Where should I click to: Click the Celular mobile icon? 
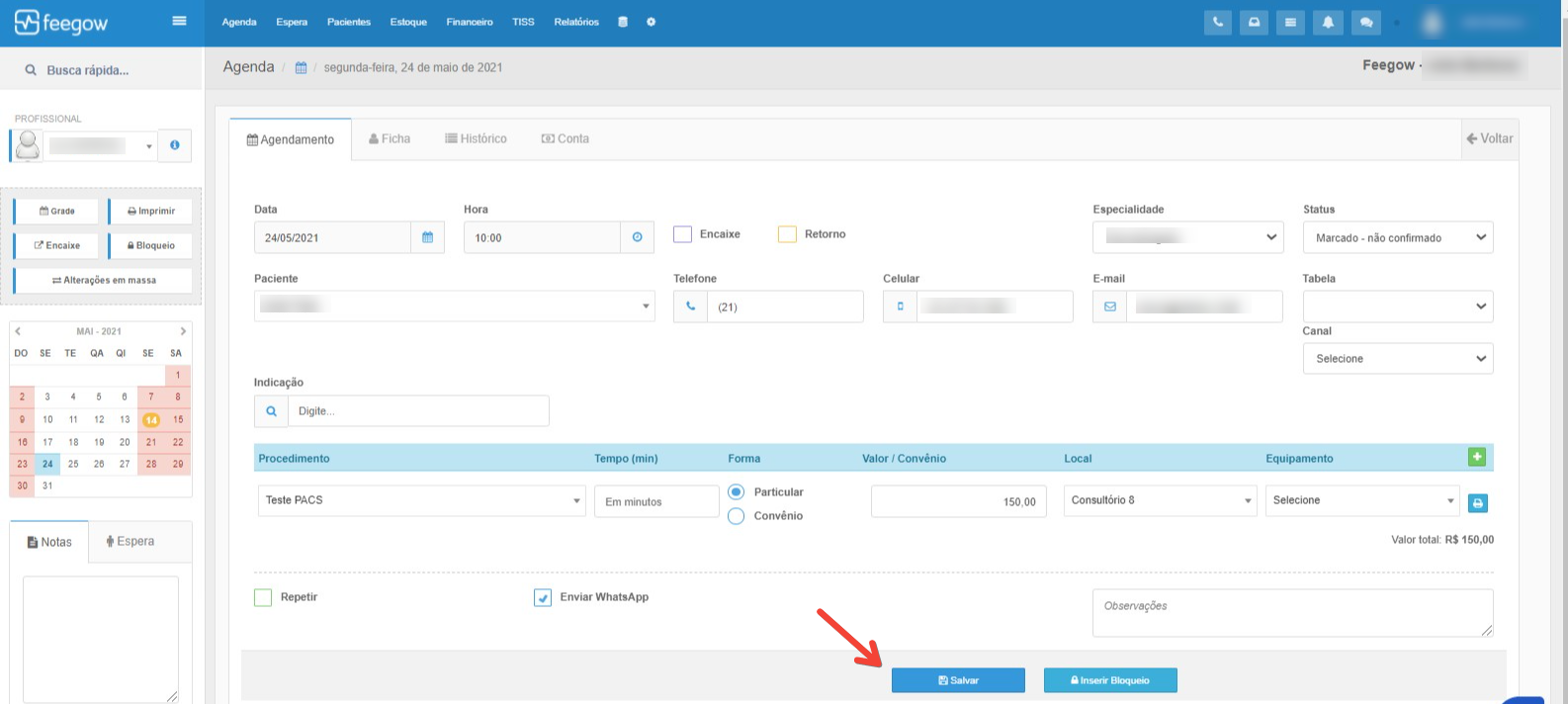[x=901, y=307]
